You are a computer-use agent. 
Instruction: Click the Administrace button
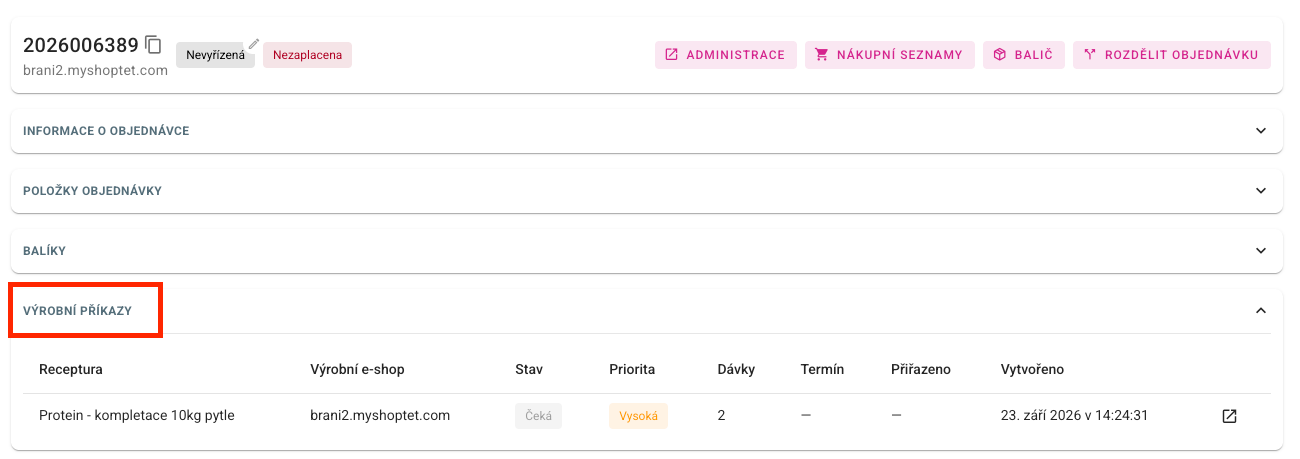coord(726,55)
